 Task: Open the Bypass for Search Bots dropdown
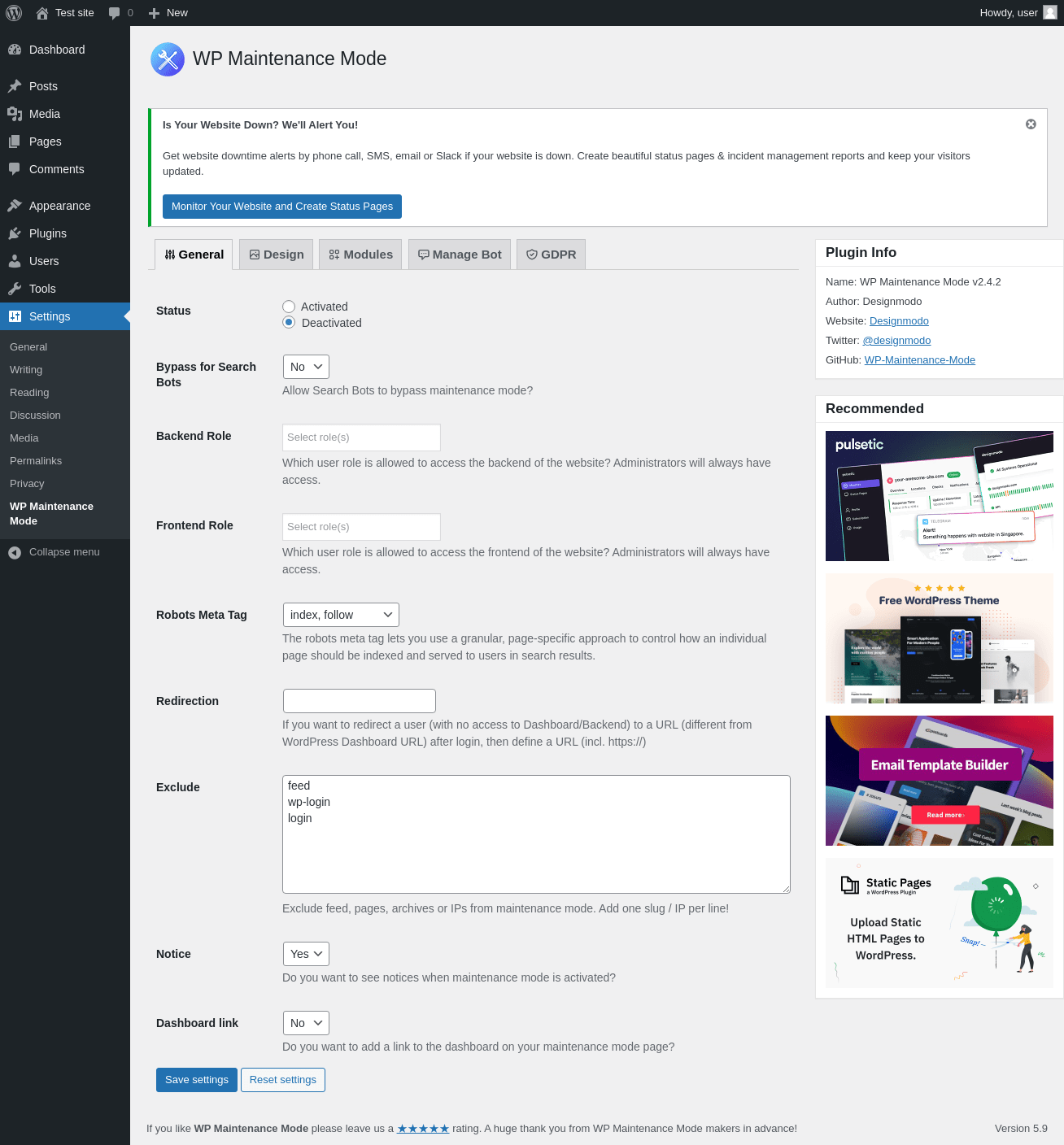tap(306, 367)
